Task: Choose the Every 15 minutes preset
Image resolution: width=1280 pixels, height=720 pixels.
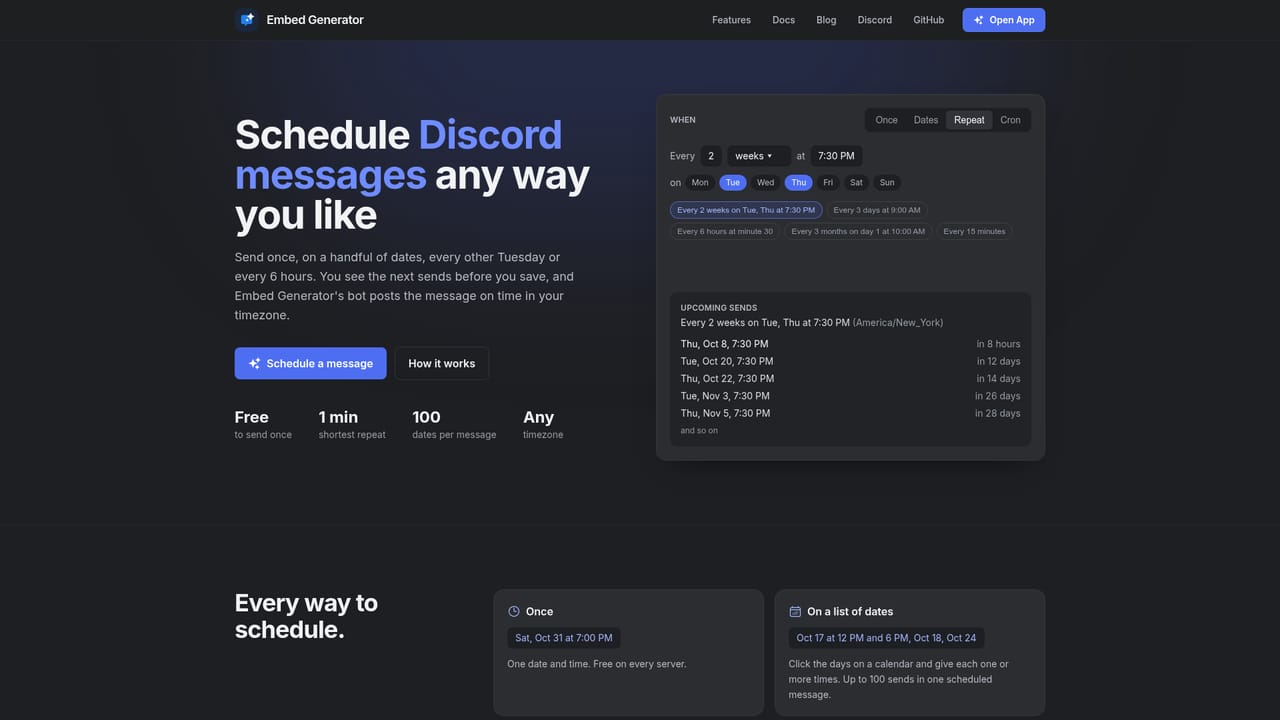Action: [974, 231]
